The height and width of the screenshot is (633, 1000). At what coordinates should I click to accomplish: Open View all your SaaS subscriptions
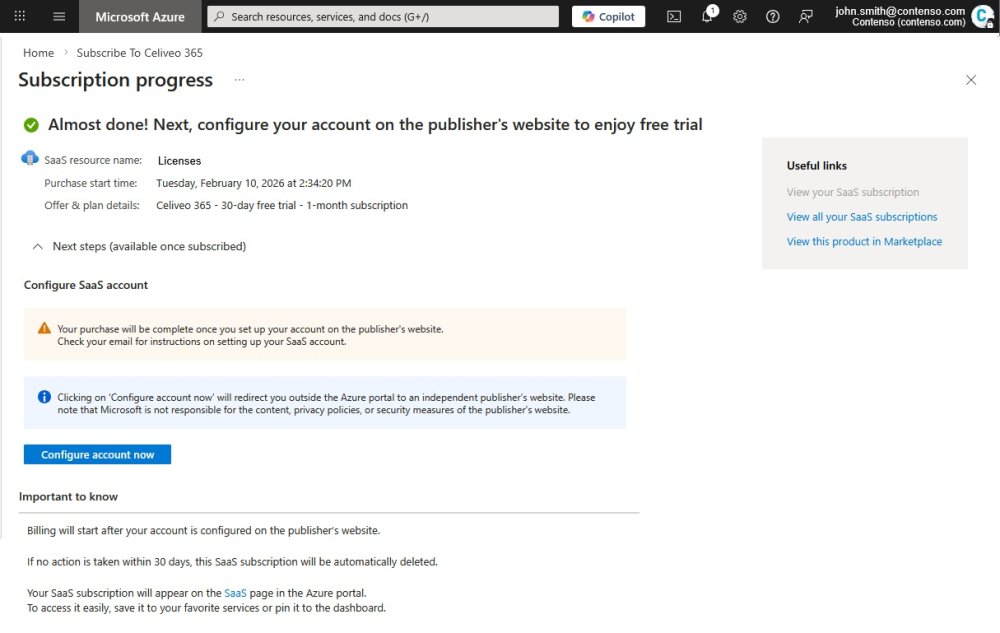(862, 217)
